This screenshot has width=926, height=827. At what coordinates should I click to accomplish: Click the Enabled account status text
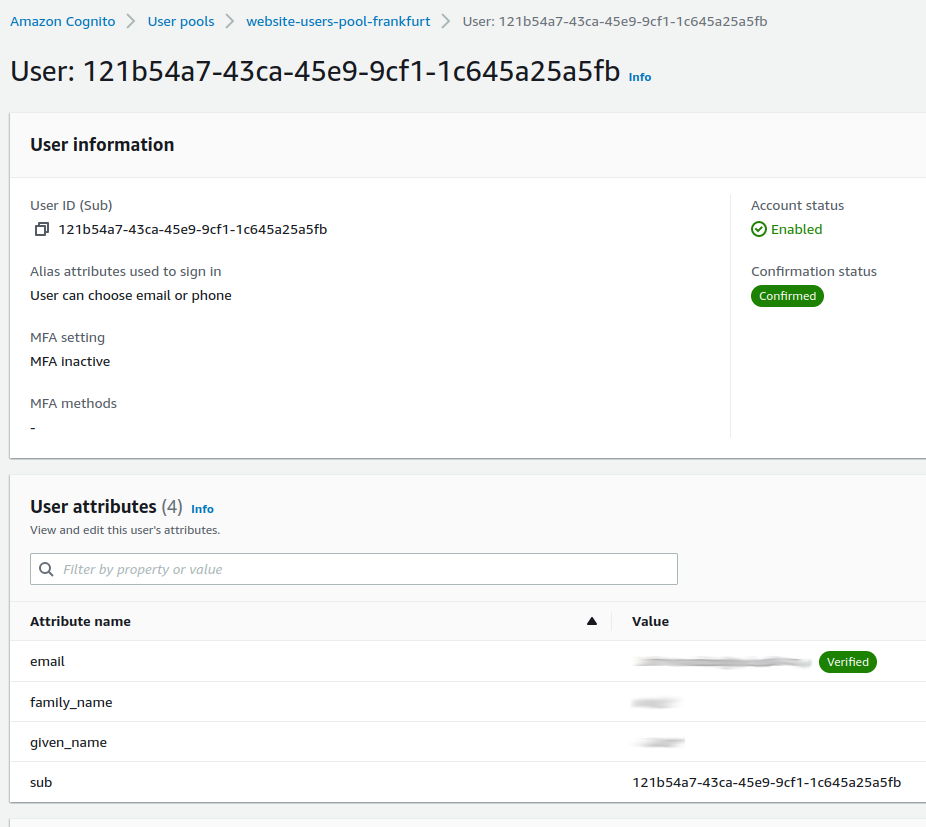click(796, 229)
